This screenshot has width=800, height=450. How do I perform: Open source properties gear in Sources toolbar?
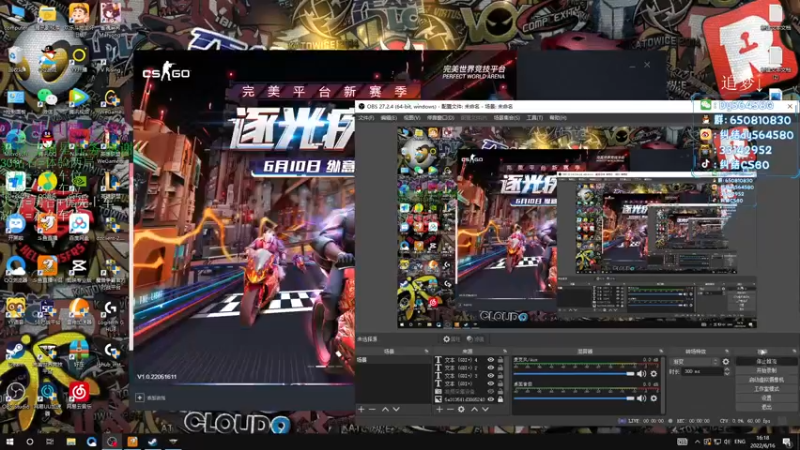[x=461, y=409]
